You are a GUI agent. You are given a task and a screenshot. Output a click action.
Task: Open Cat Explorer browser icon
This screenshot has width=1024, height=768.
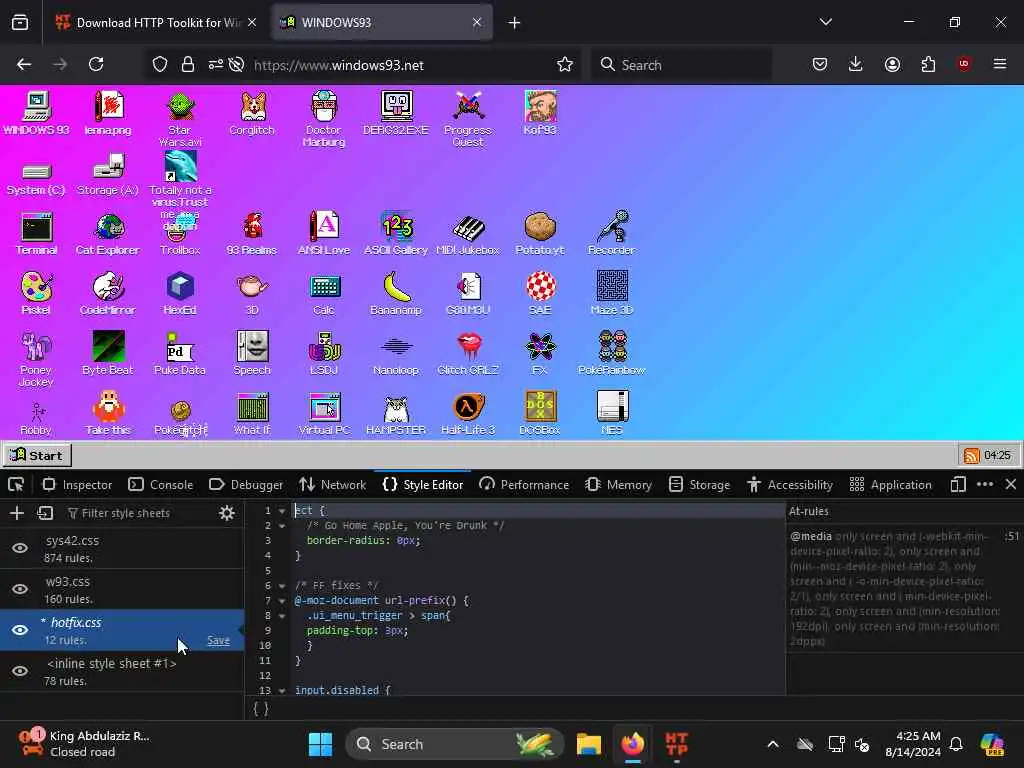pyautogui.click(x=108, y=233)
